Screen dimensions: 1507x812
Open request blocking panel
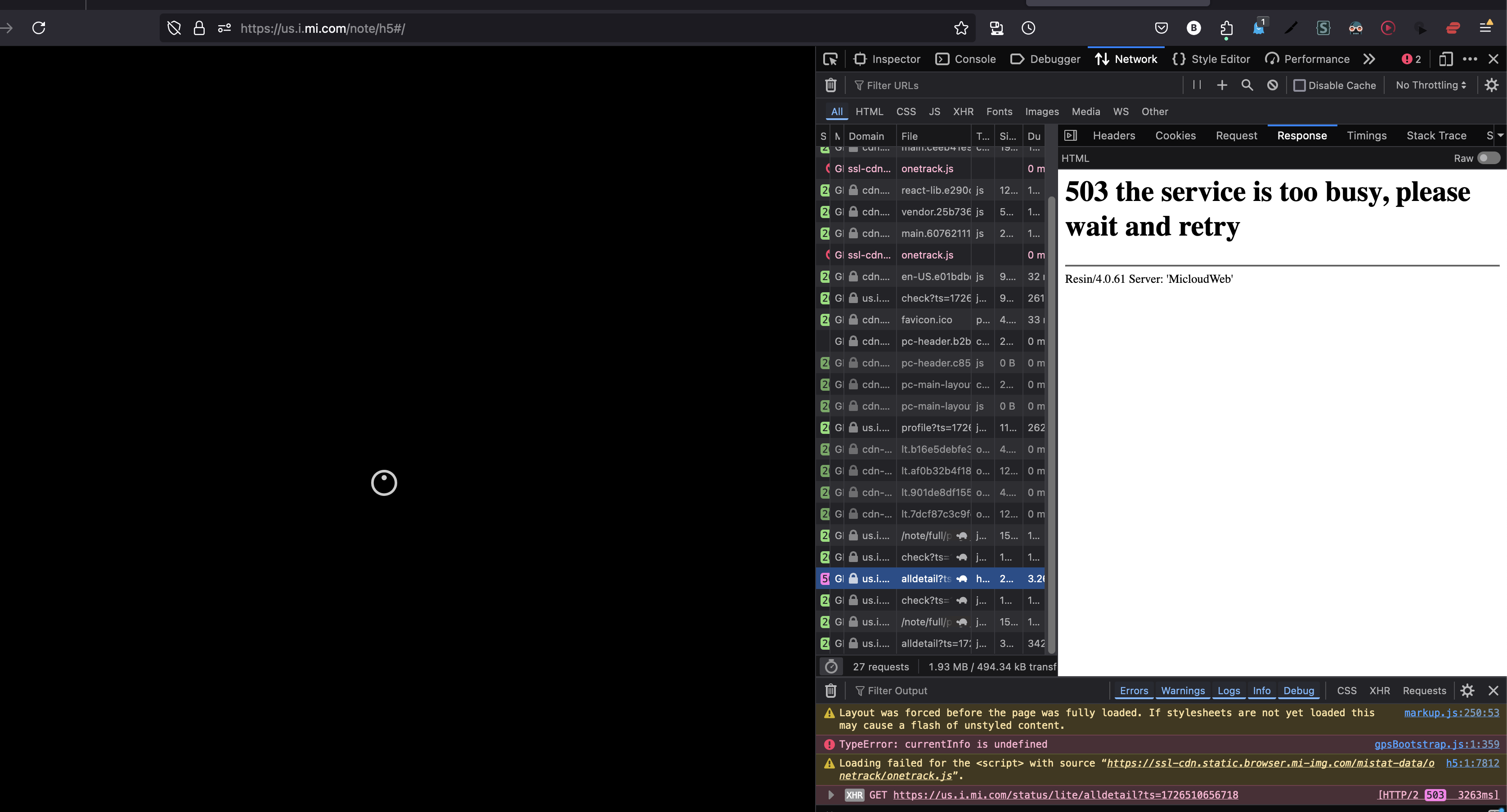point(1273,85)
